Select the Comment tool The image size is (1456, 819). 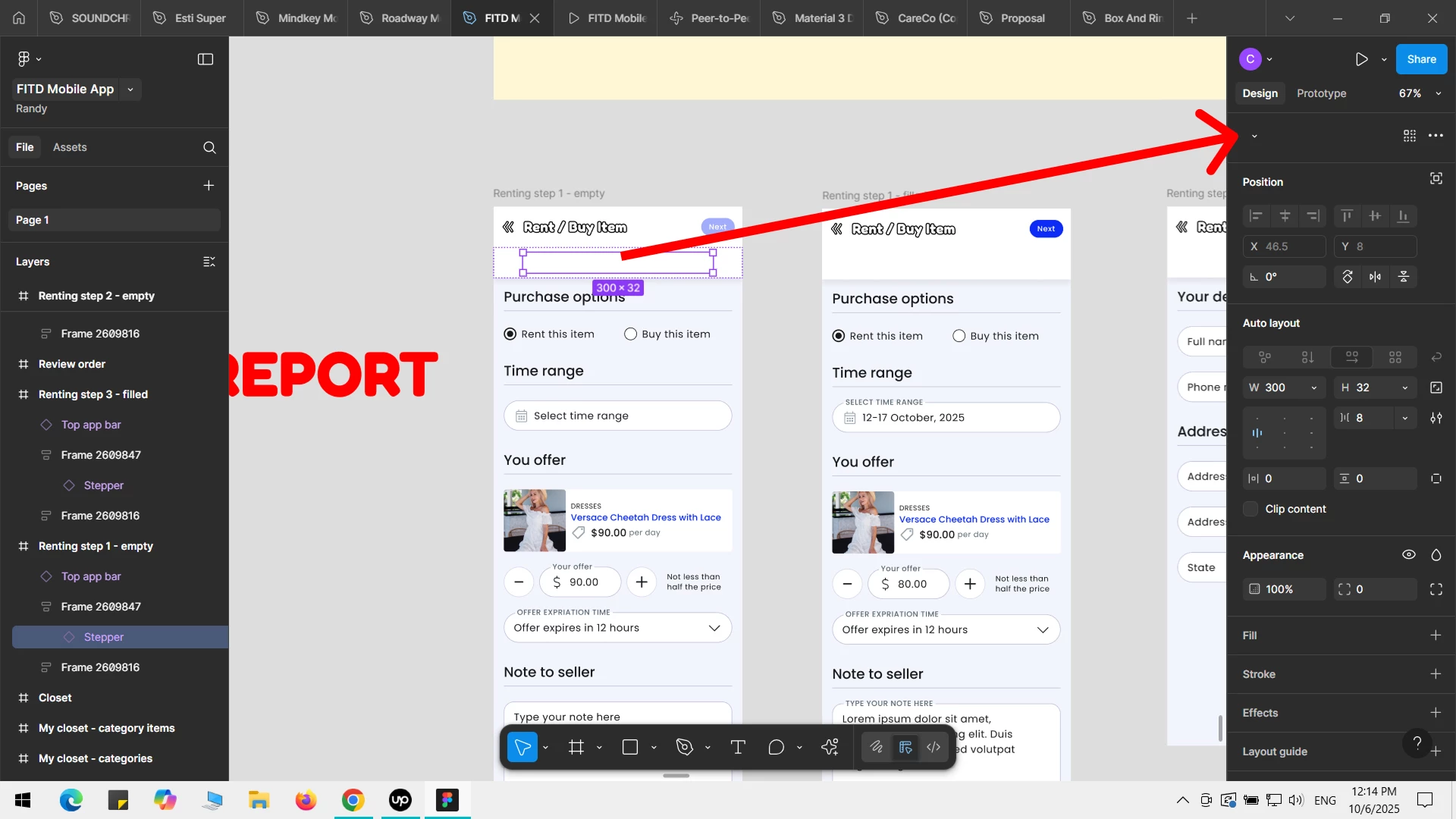click(776, 748)
